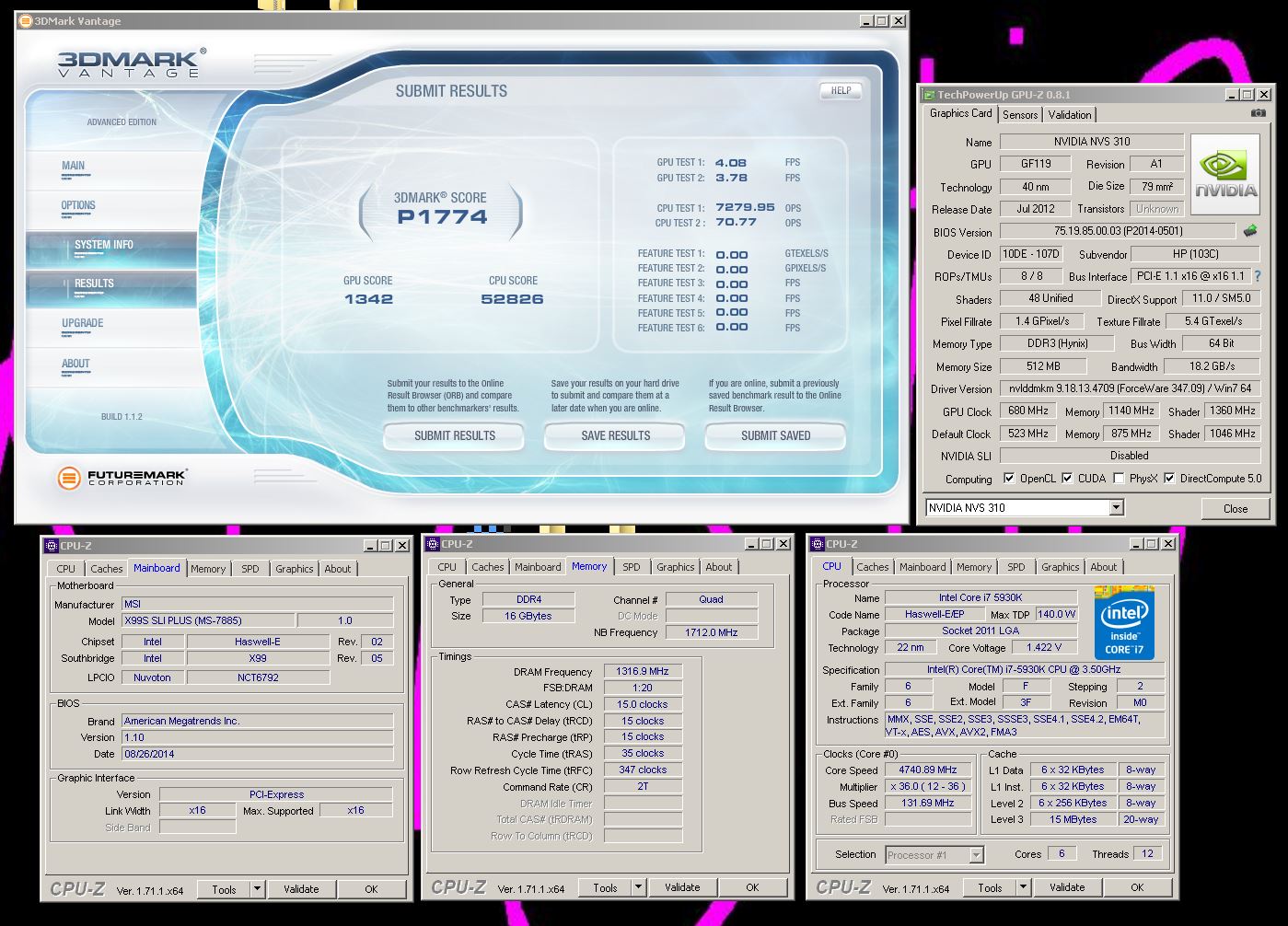Click the GPU name field NVIDIA NVS 310

click(1092, 142)
